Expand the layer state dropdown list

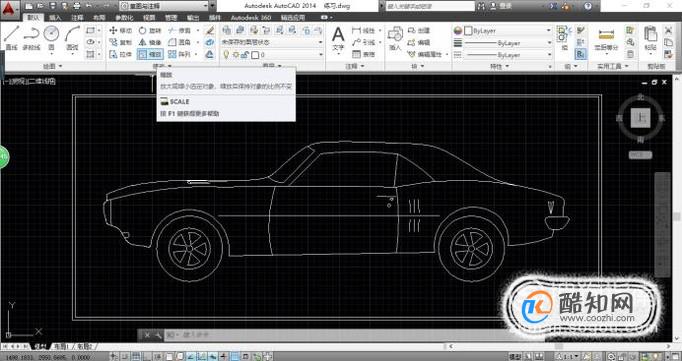pos(272,42)
